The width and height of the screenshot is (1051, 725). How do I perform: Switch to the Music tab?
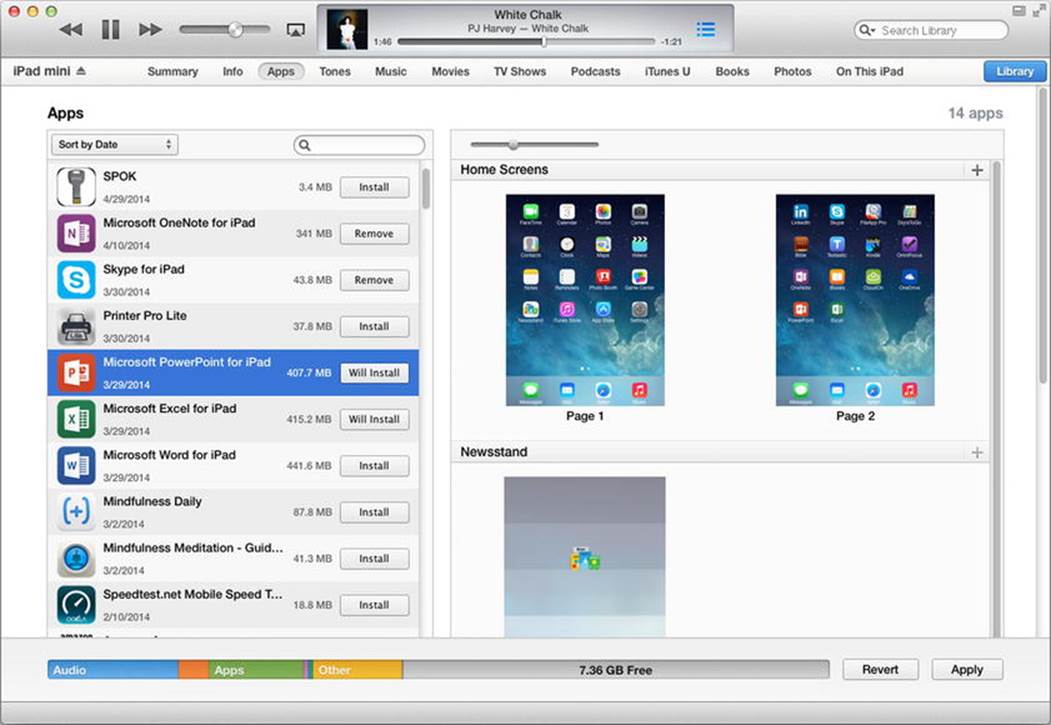[x=391, y=71]
